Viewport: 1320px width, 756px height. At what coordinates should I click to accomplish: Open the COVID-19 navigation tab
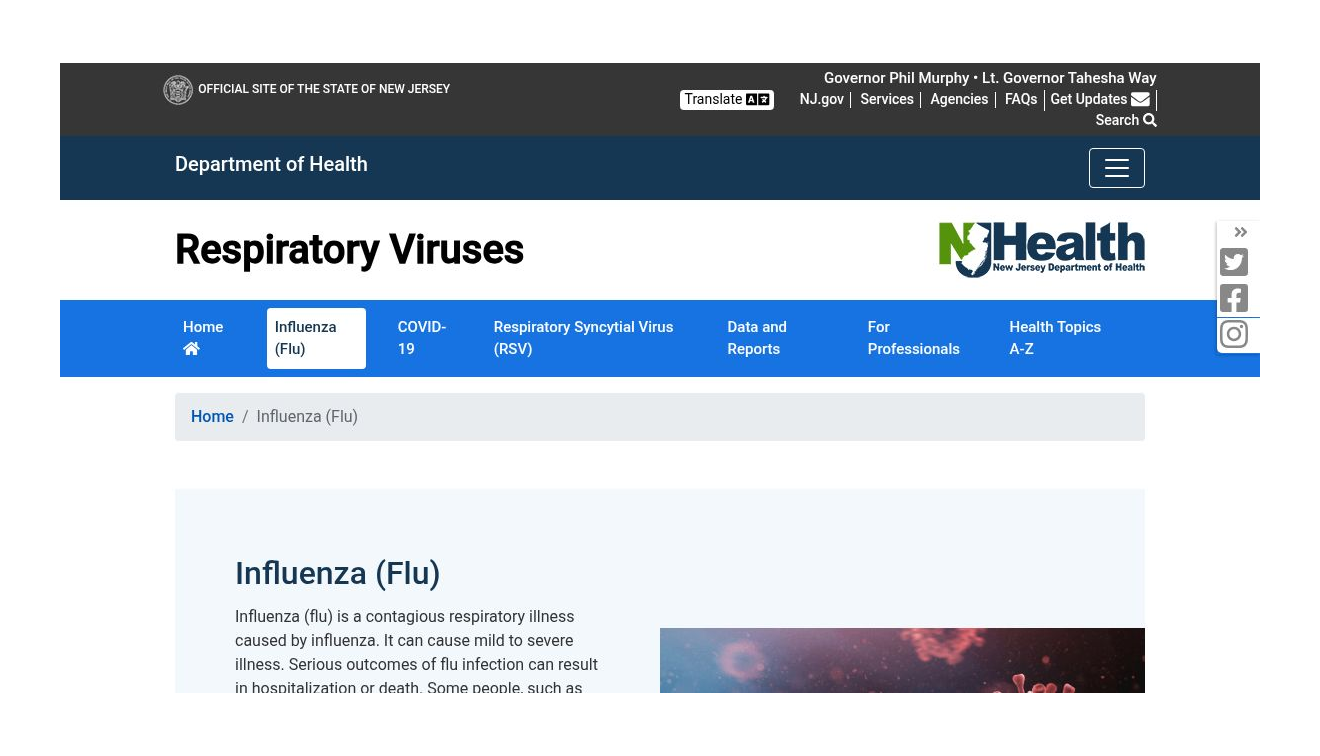point(421,338)
